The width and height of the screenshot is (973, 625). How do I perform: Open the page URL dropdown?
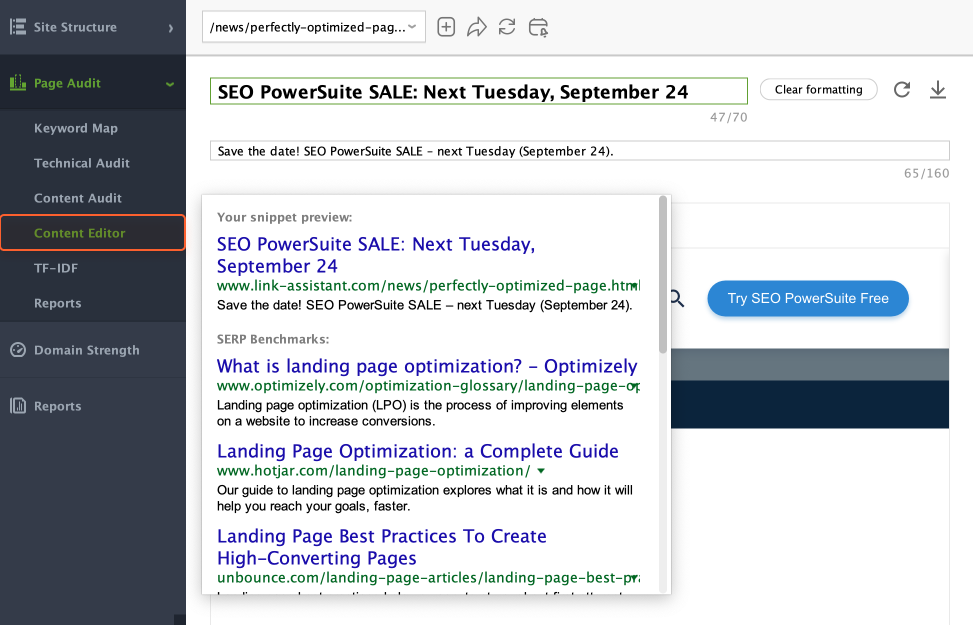coord(314,27)
